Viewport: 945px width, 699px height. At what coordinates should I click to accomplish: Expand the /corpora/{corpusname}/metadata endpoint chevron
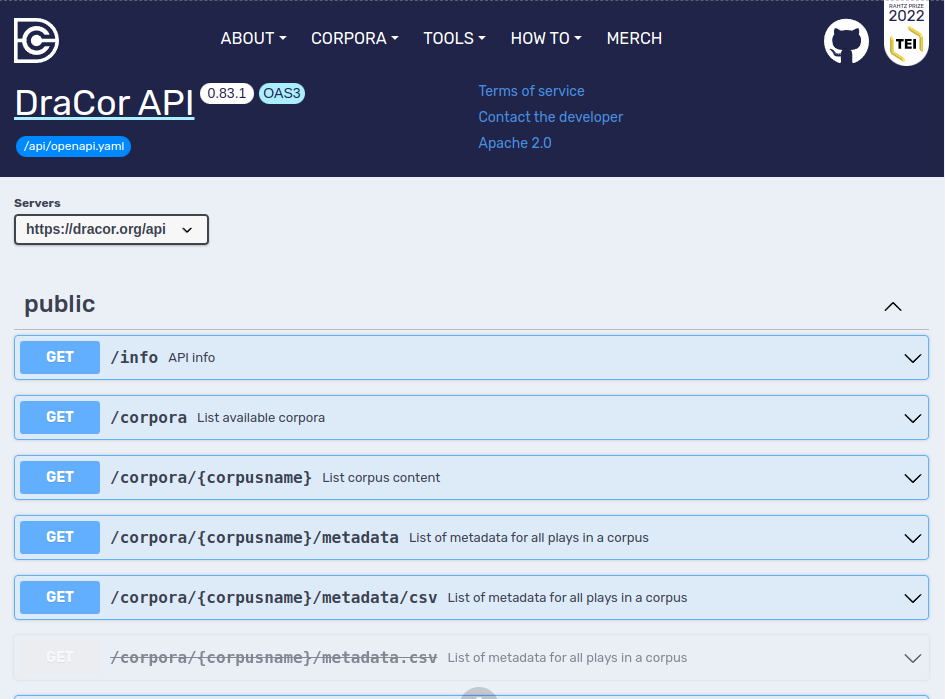[912, 538]
